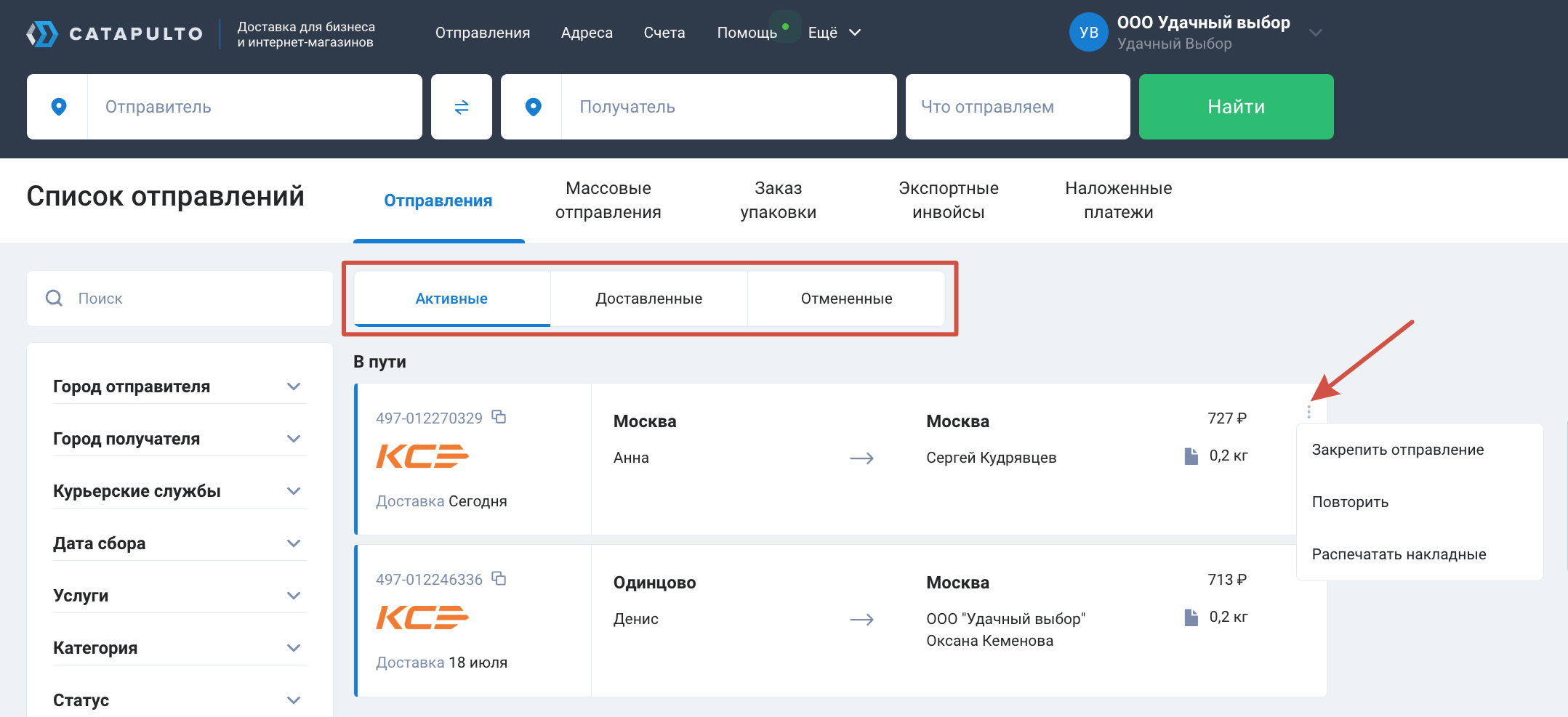Viewport: 1568px width, 717px height.
Task: Click recipient Сергей Кудрявцев
Action: (992, 458)
